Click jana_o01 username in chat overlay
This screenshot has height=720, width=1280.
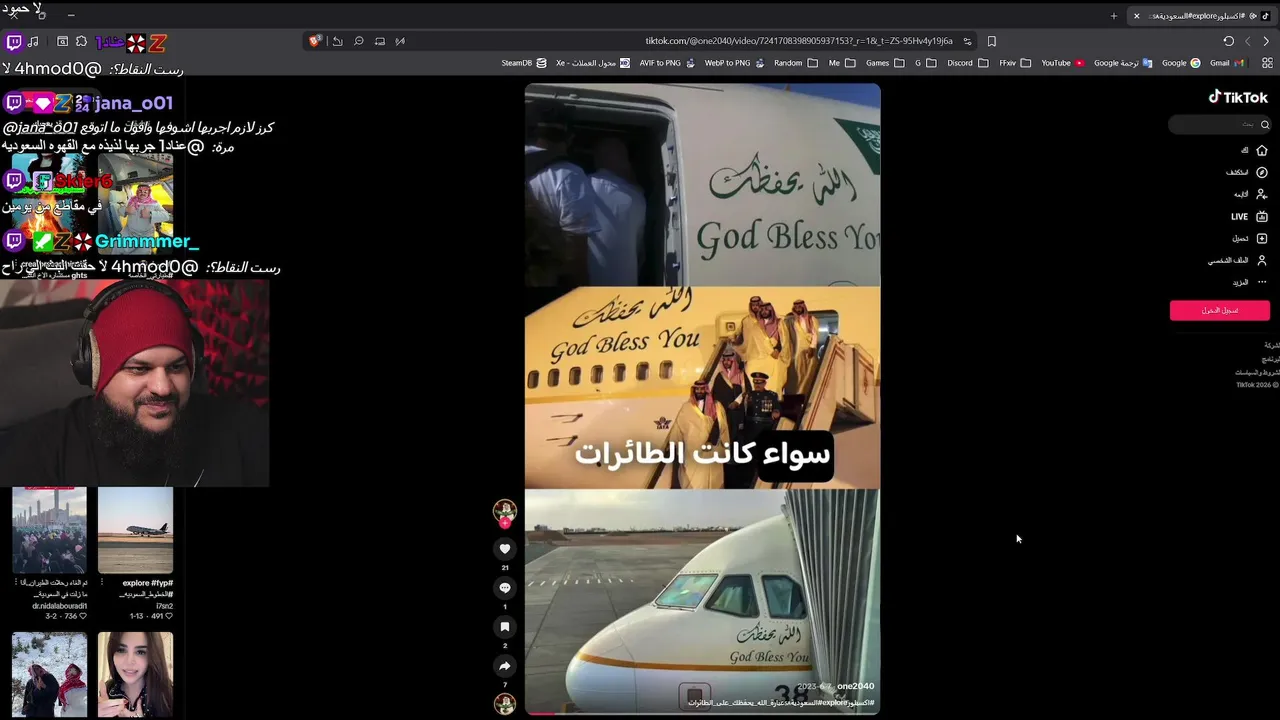coord(134,103)
